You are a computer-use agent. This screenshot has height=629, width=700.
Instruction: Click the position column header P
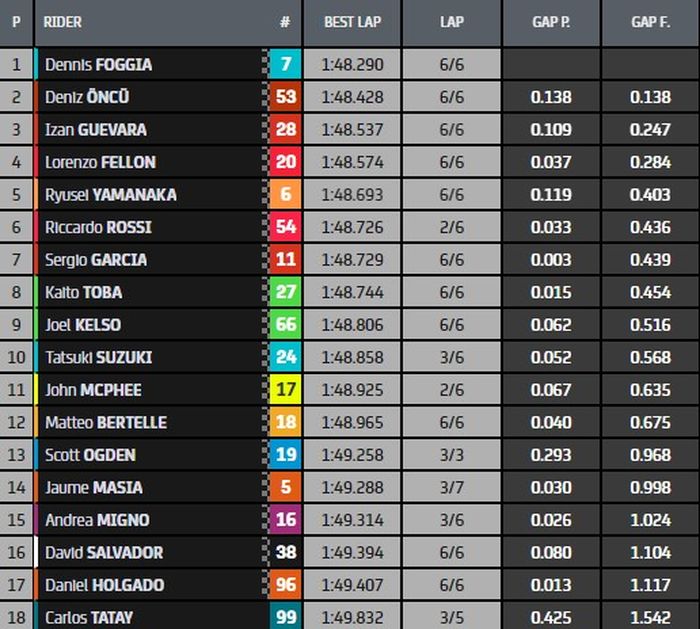[x=16, y=22]
